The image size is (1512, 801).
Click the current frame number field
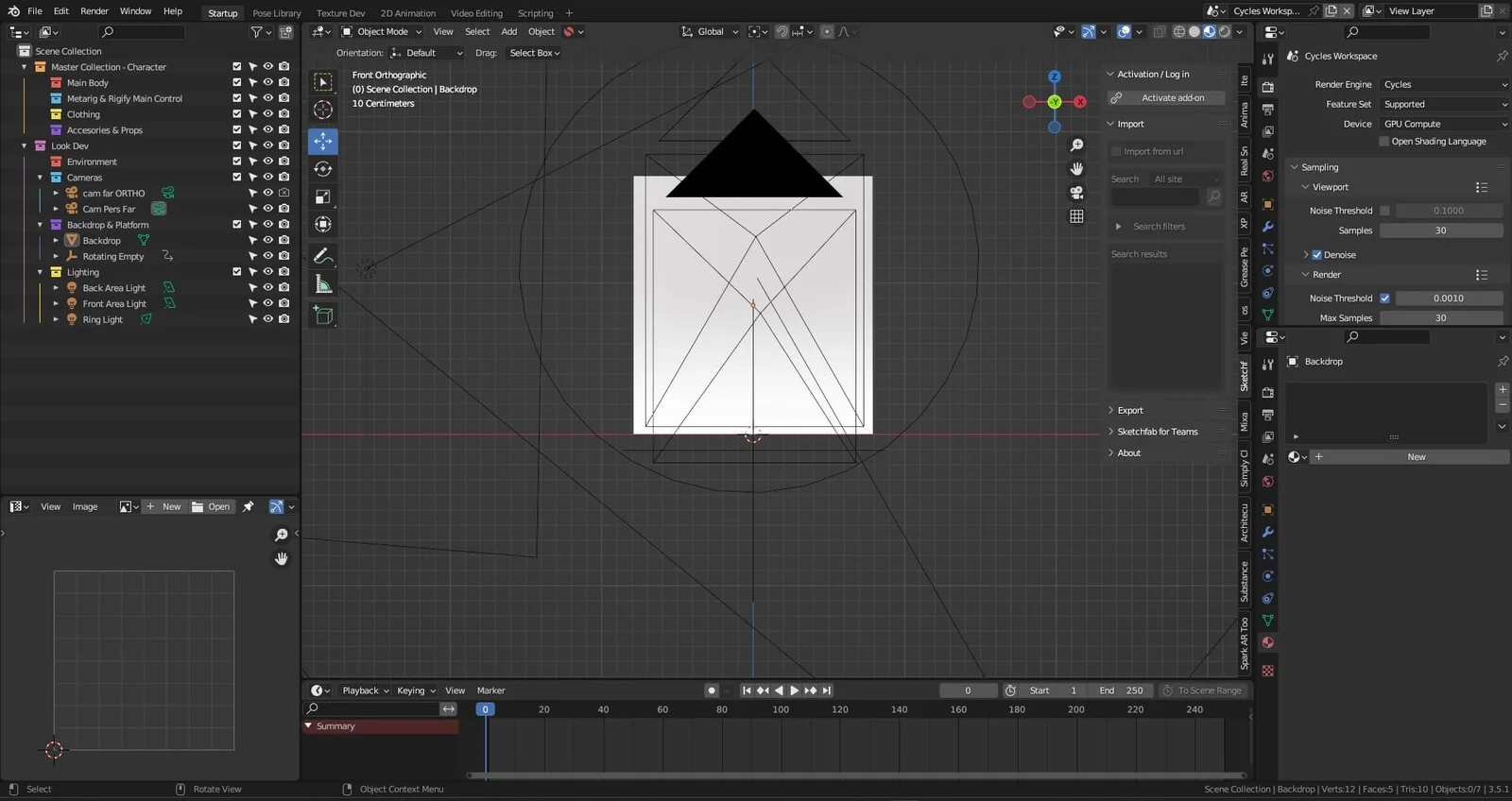968,690
